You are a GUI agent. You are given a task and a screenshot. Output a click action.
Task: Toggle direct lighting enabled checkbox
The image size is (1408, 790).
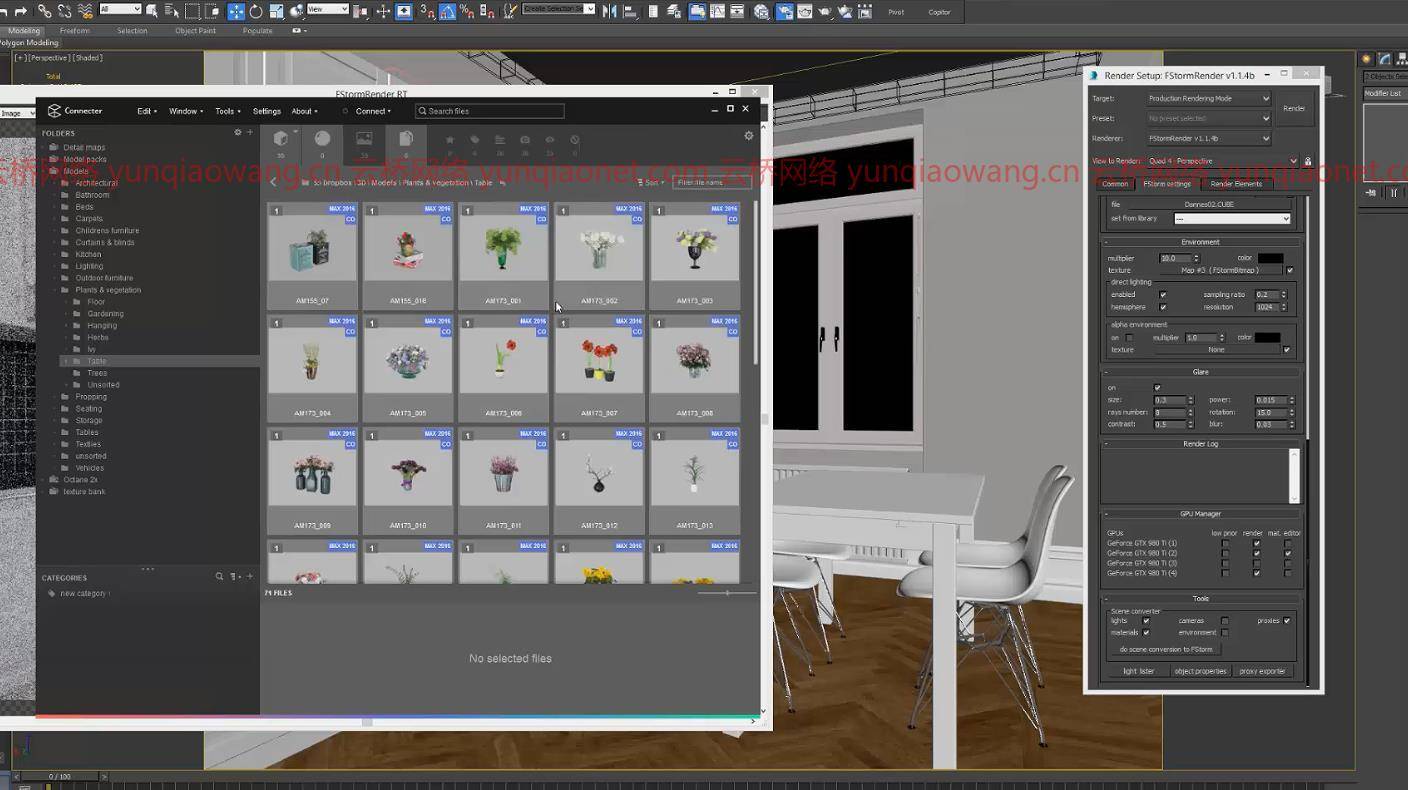pyautogui.click(x=1163, y=295)
